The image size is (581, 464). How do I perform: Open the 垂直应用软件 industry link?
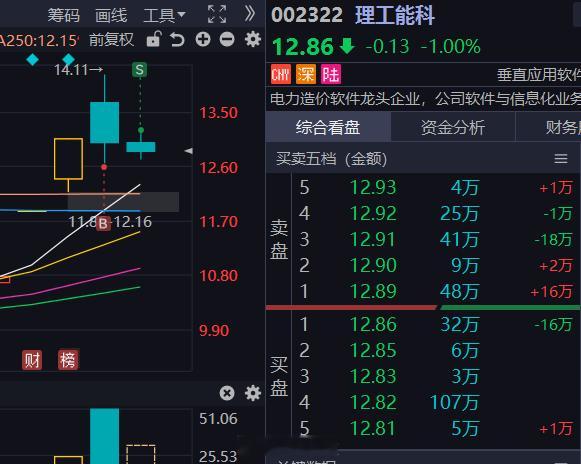click(539, 75)
